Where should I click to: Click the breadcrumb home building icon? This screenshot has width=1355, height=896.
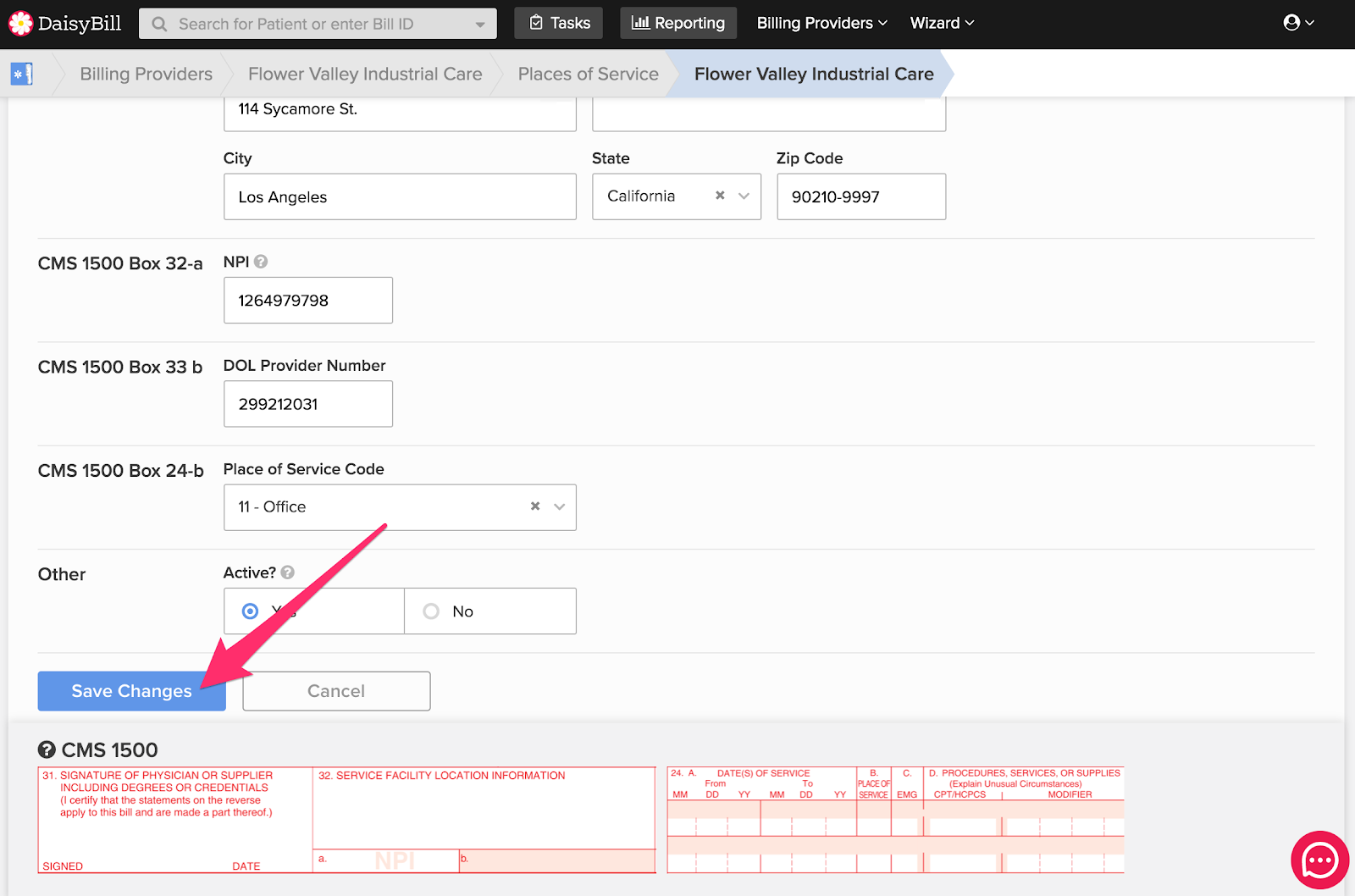tap(21, 75)
